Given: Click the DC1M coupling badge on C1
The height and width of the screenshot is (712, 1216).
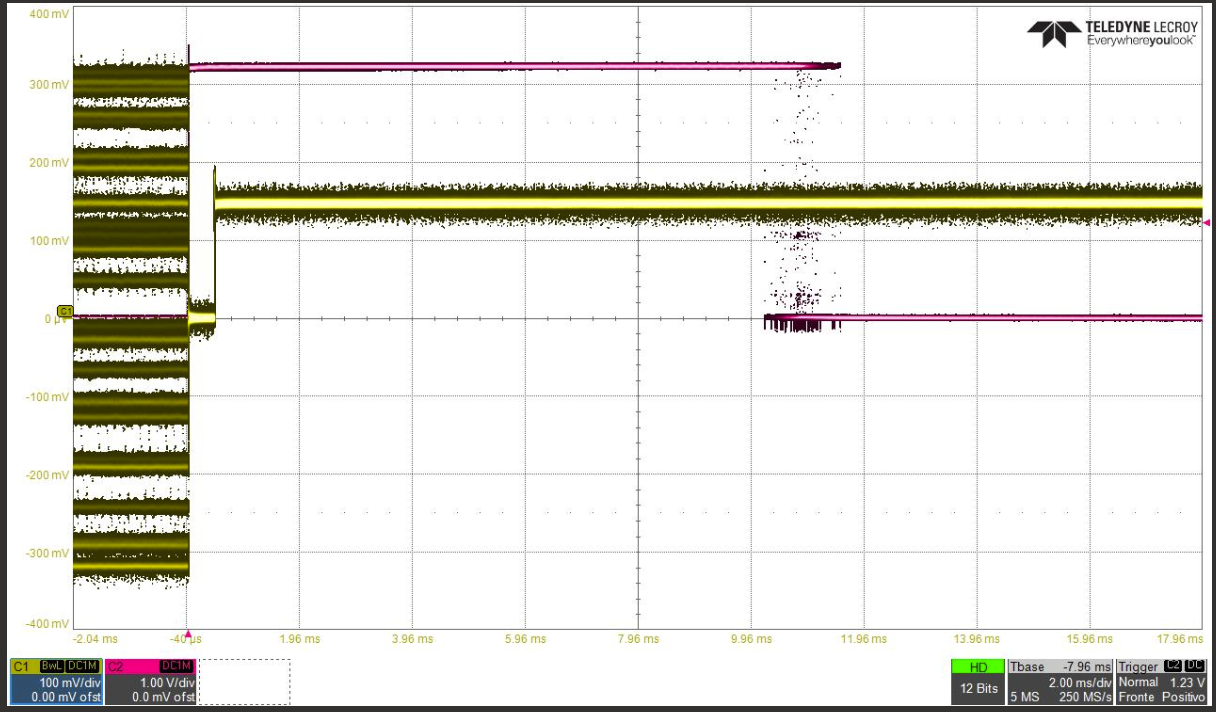Looking at the screenshot, I should [83, 666].
